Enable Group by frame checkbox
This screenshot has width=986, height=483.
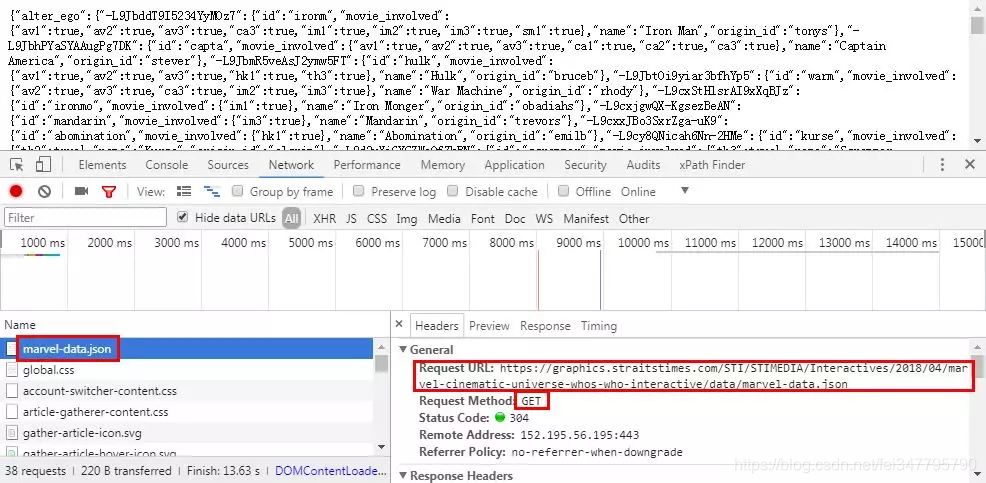point(238,191)
